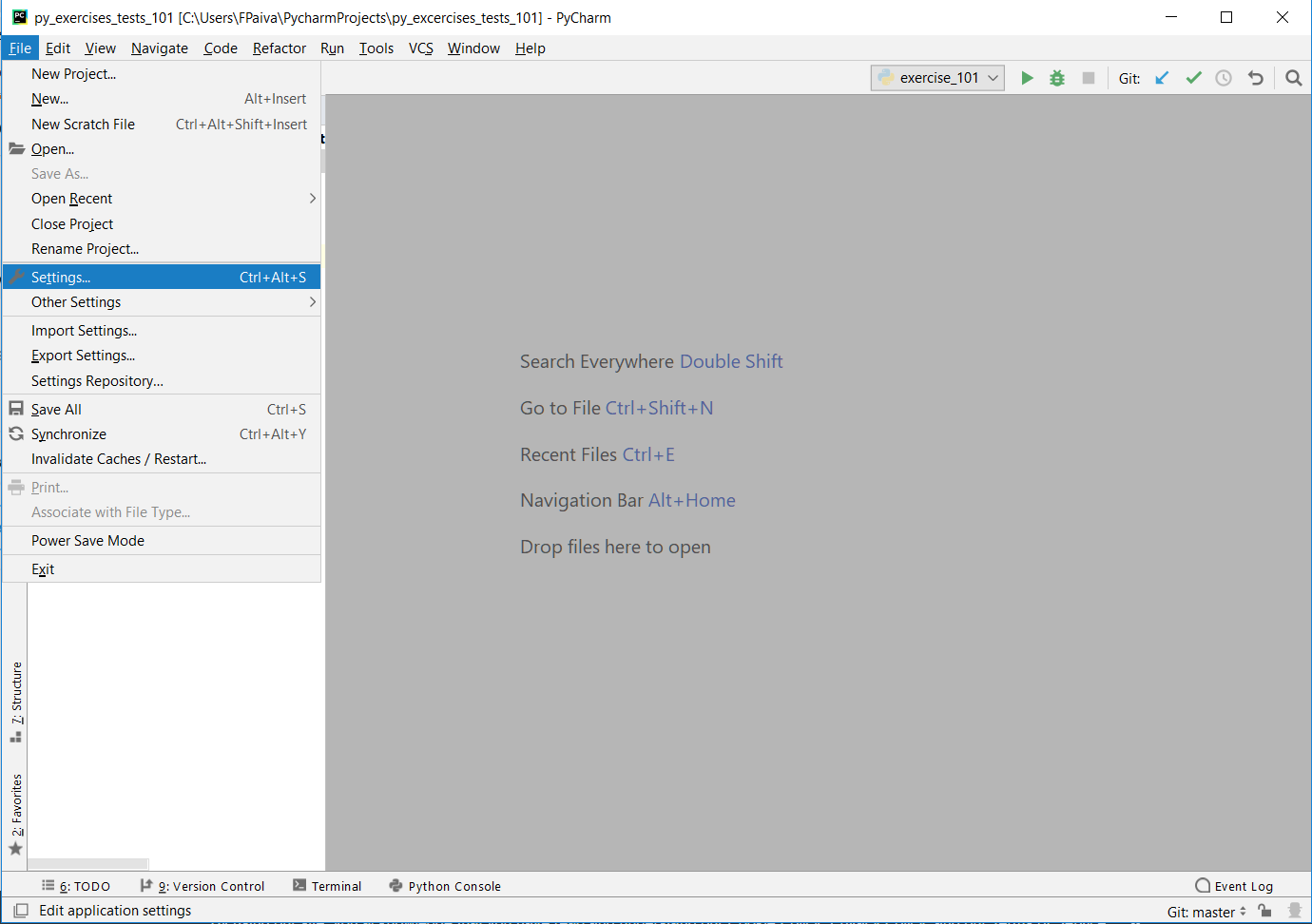Expand the Other Settings submenu
Viewport: 1312px width, 924px height.
coord(162,302)
